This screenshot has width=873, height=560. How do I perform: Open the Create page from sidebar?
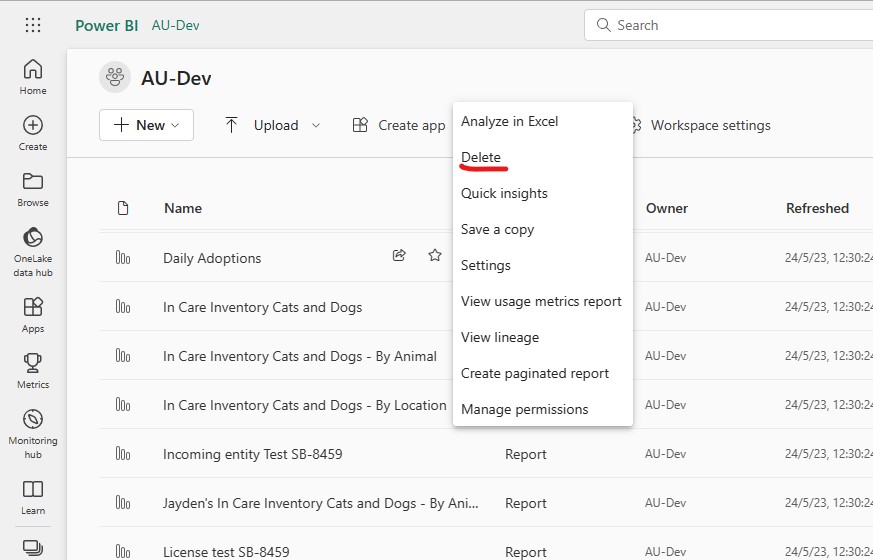pyautogui.click(x=33, y=133)
